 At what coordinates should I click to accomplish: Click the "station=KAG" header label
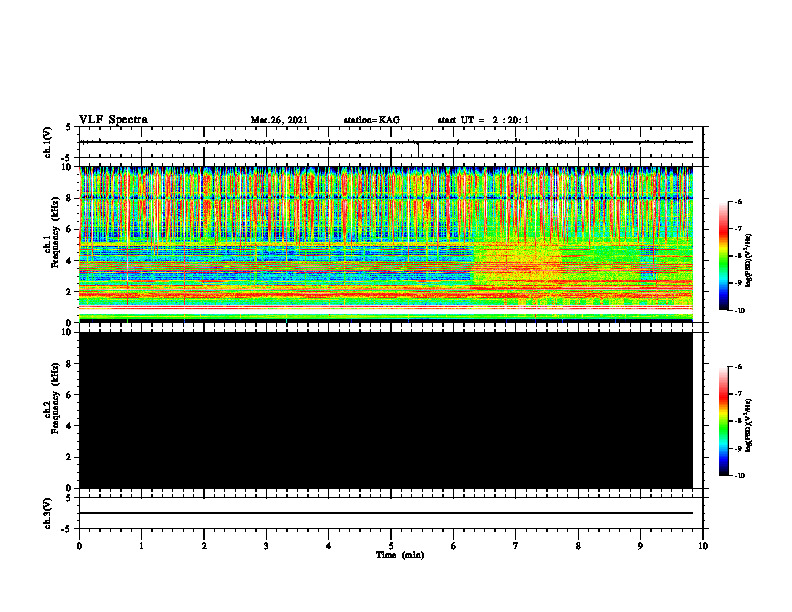[x=372, y=120]
